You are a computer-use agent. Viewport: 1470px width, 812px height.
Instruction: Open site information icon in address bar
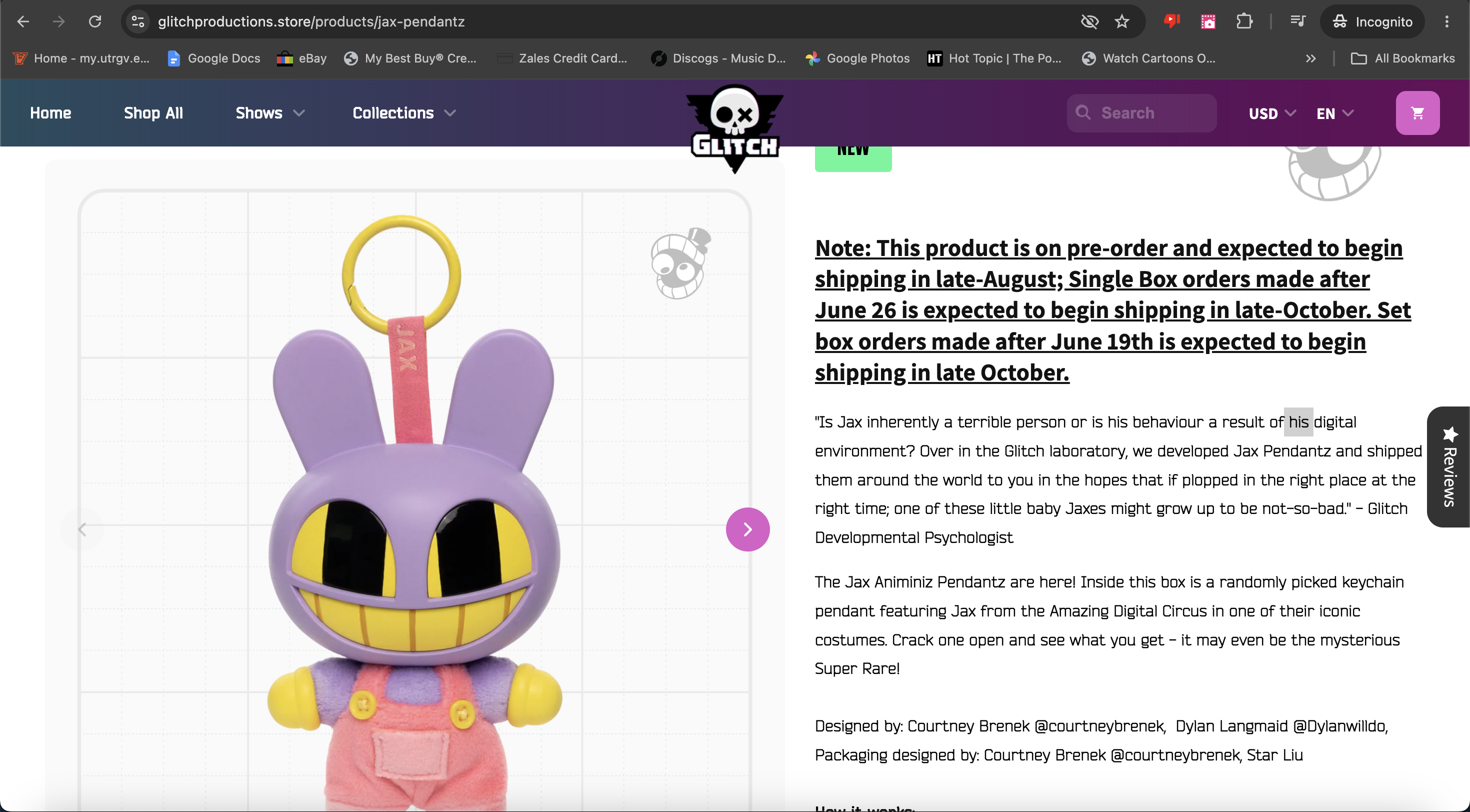click(x=138, y=21)
